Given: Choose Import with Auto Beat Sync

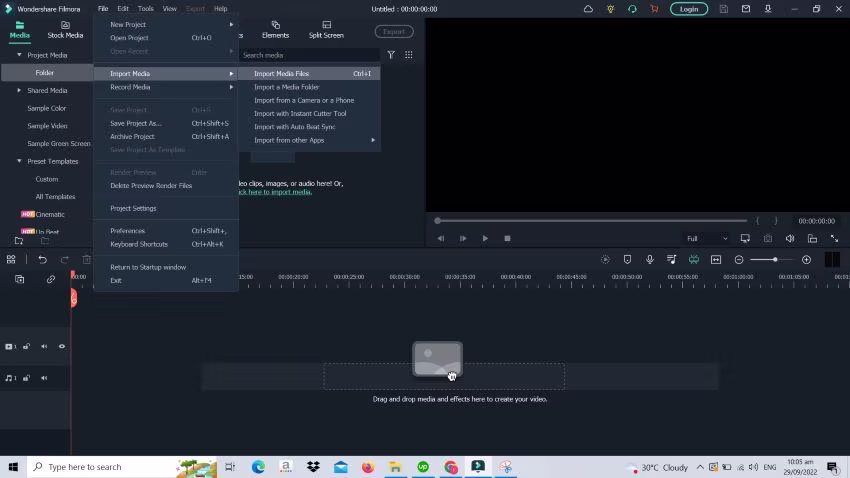Looking at the screenshot, I should coord(309,127).
